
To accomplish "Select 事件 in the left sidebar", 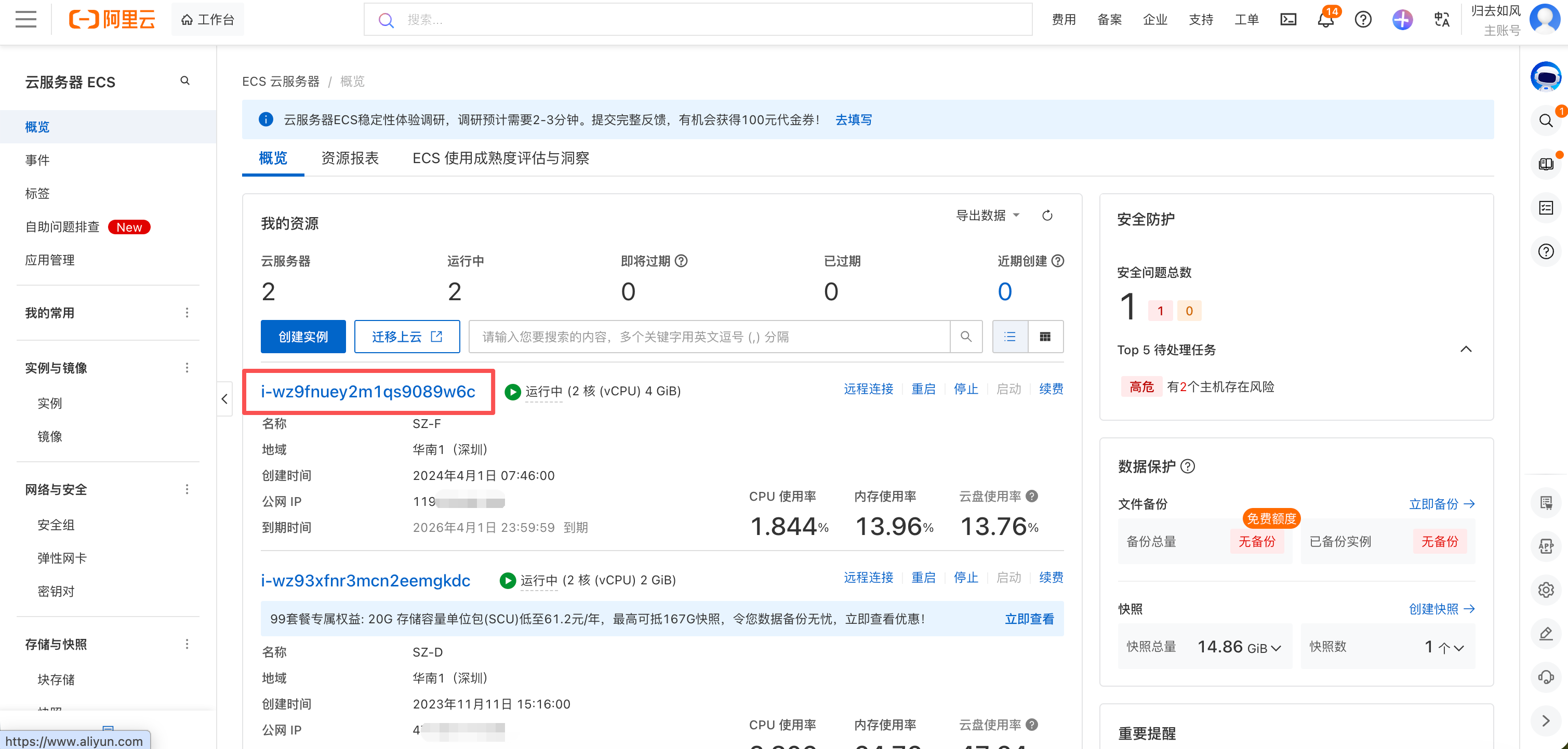I will coord(37,160).
